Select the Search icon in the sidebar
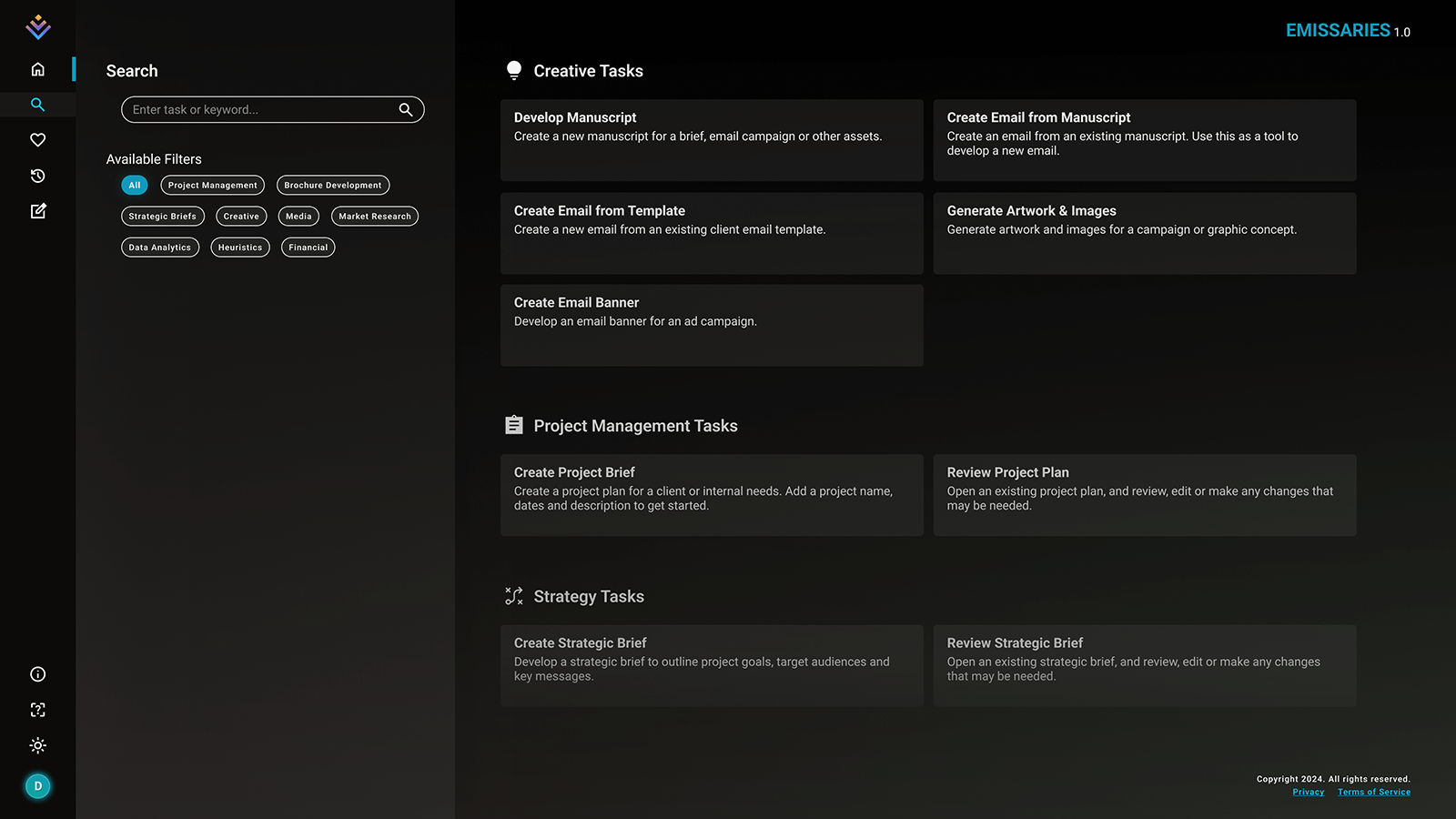This screenshot has width=1456, height=819. pyautogui.click(x=37, y=105)
